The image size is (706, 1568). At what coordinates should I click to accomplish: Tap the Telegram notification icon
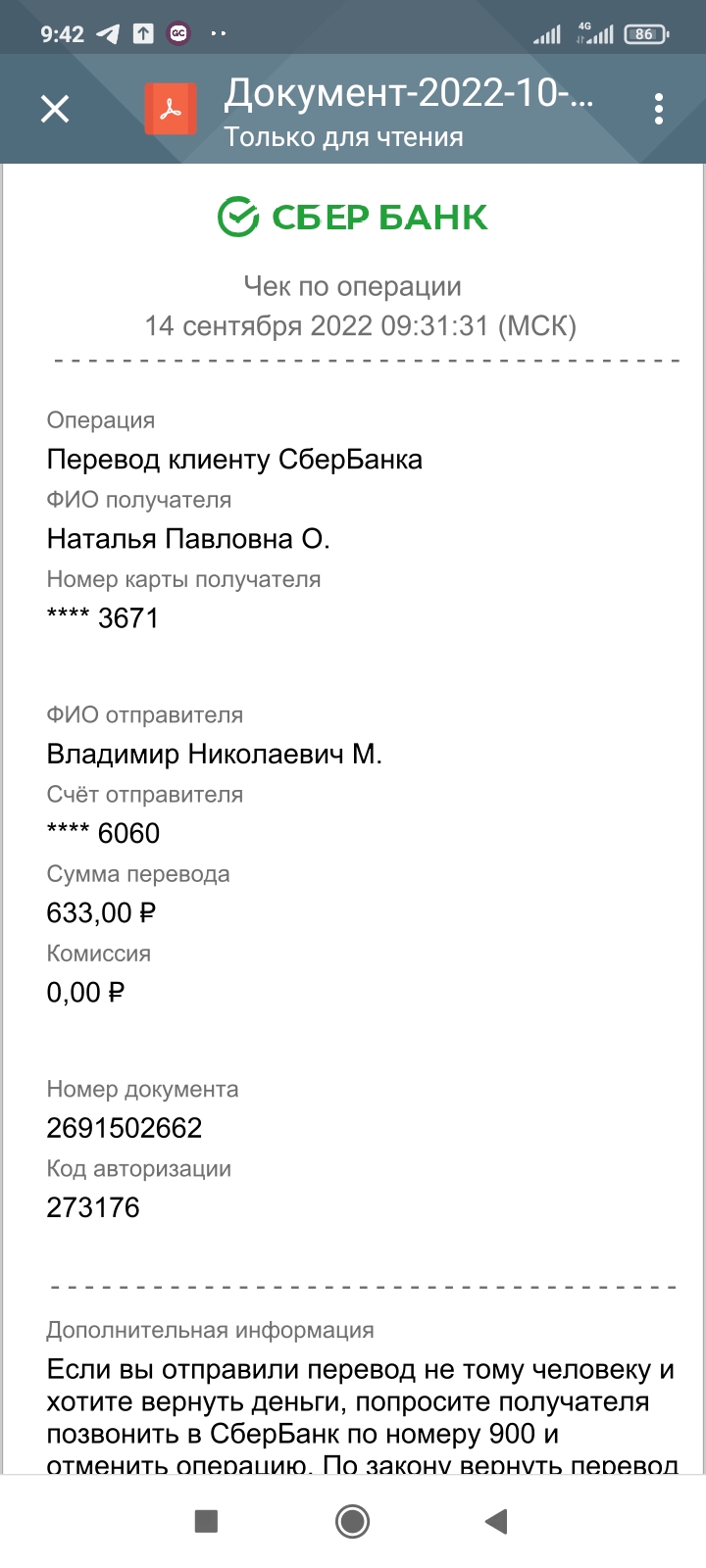coord(107,34)
